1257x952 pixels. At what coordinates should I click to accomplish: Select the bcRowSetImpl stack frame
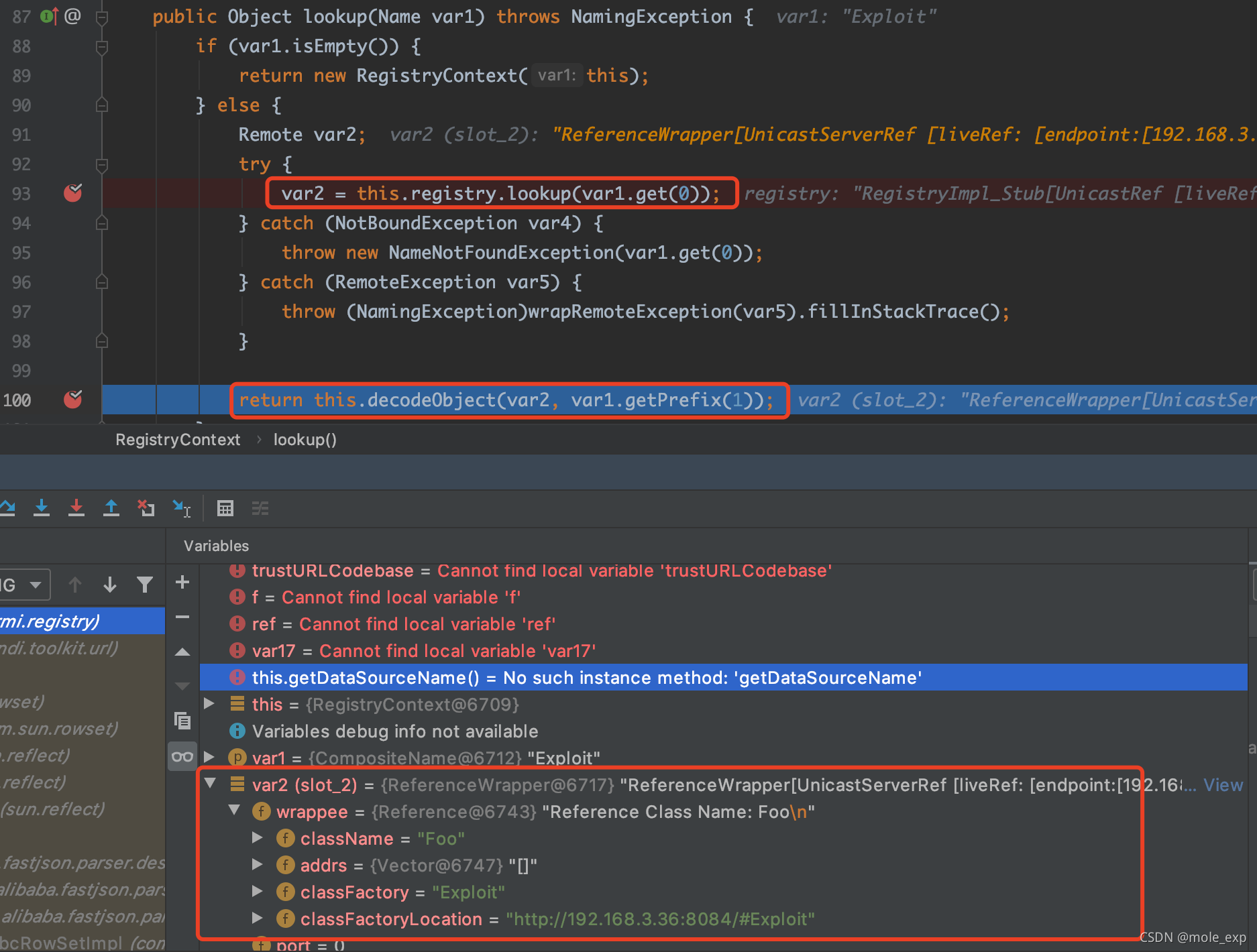[x=83, y=943]
